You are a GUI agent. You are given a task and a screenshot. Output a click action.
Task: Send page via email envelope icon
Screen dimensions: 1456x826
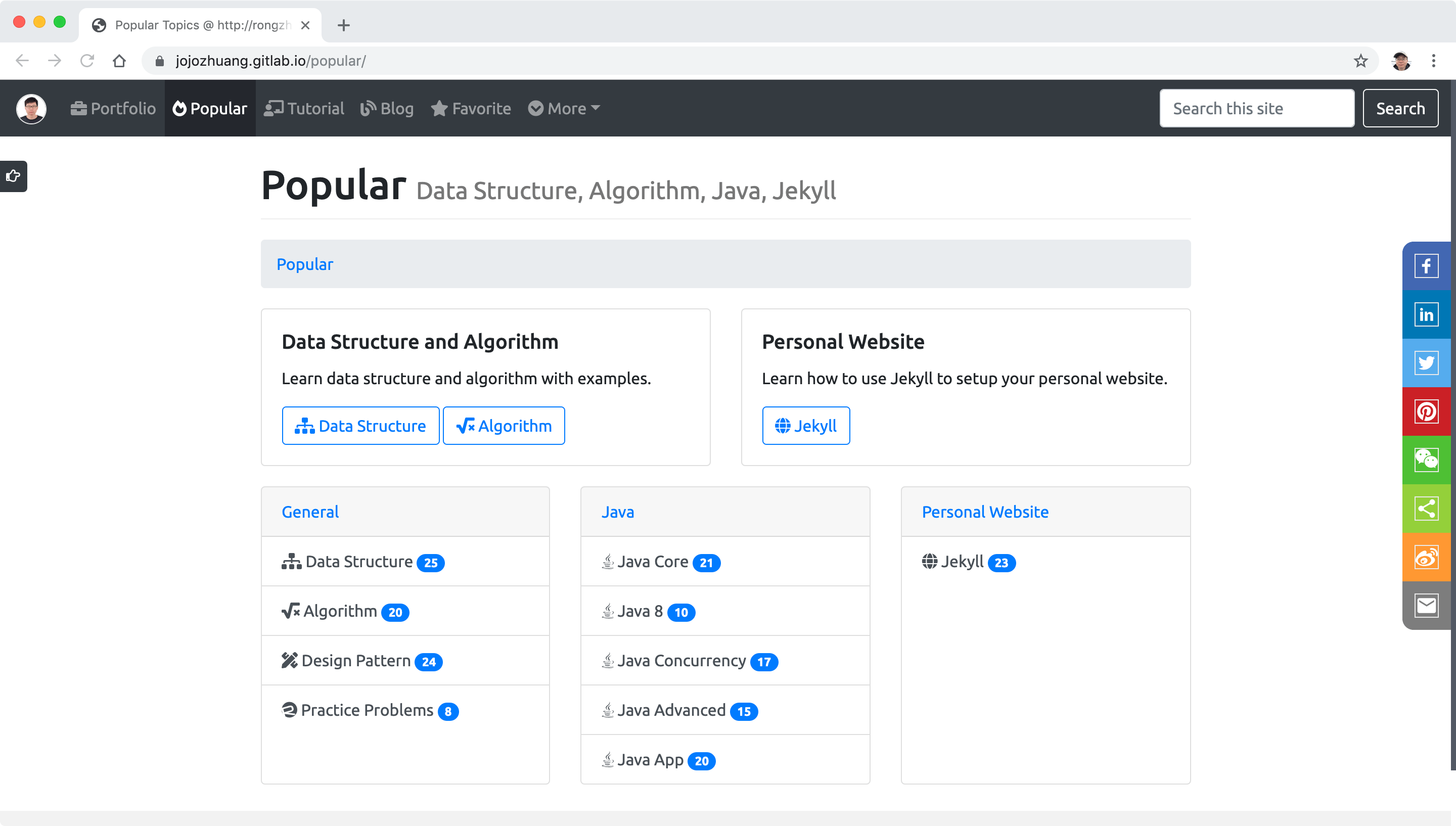(x=1426, y=605)
